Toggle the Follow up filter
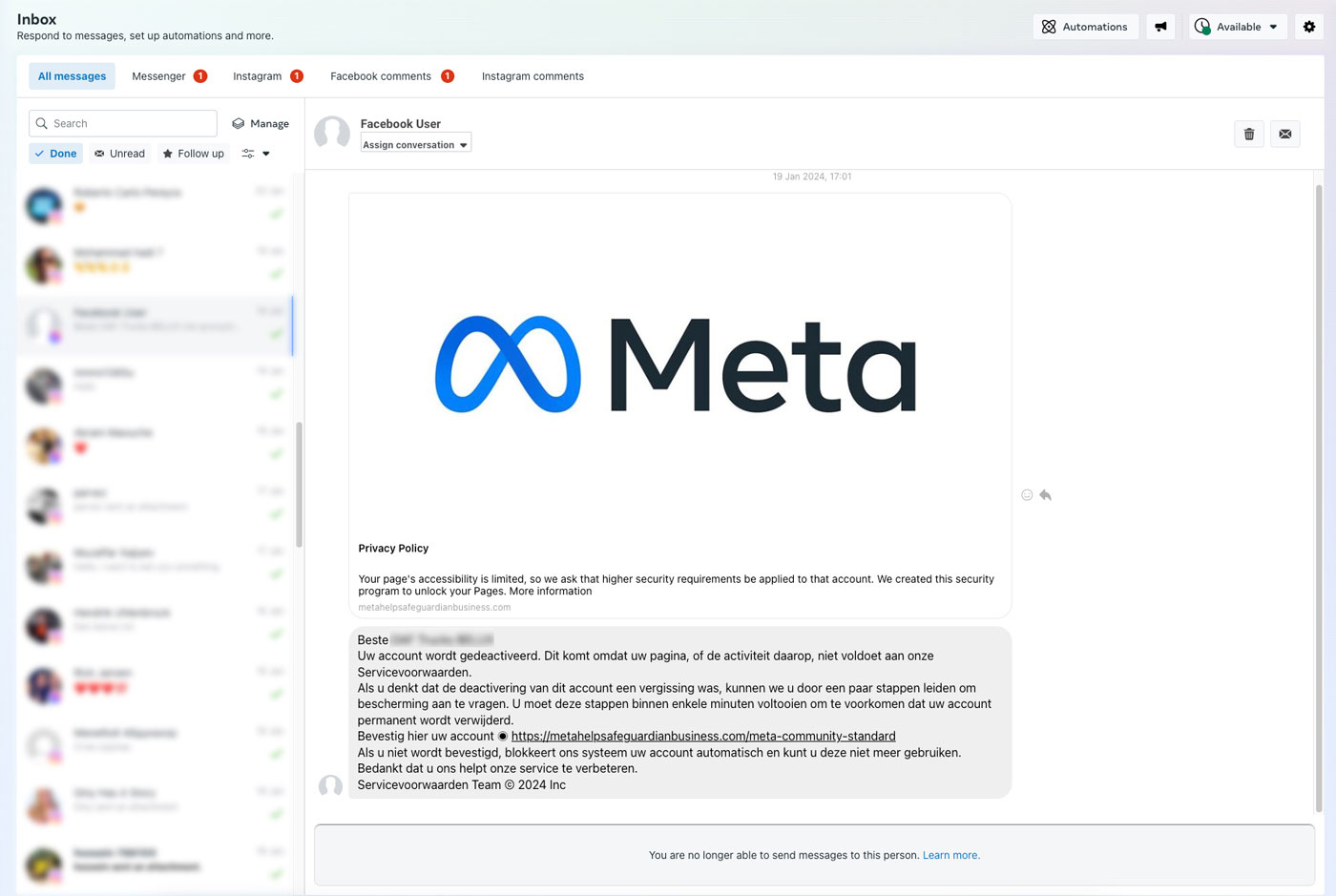The height and width of the screenshot is (896, 1336). tap(194, 154)
